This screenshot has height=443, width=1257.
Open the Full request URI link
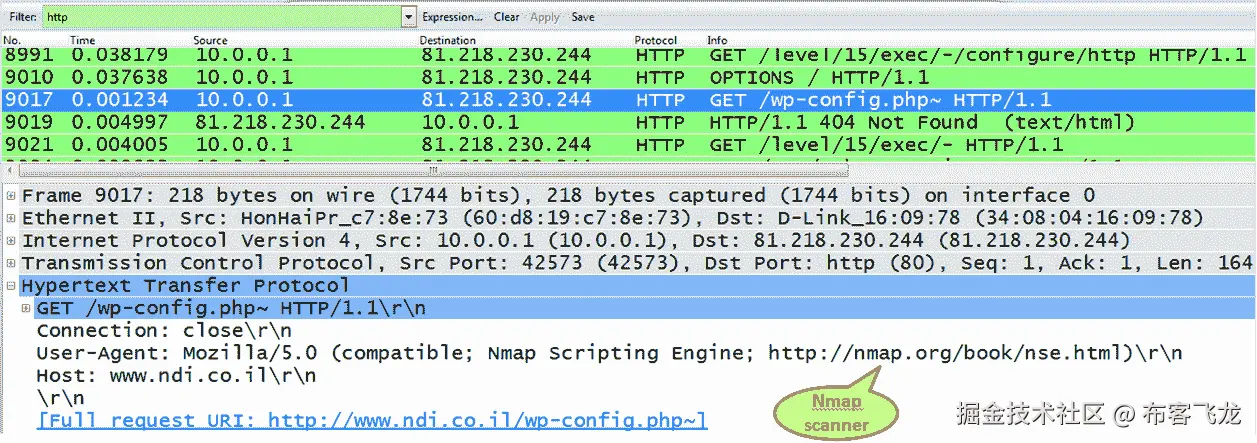pyautogui.click(x=372, y=420)
